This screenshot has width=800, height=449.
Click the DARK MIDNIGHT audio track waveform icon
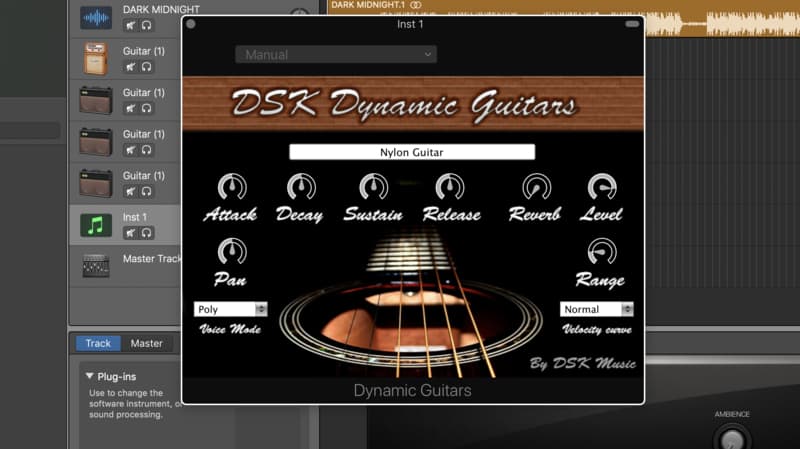[x=96, y=18]
